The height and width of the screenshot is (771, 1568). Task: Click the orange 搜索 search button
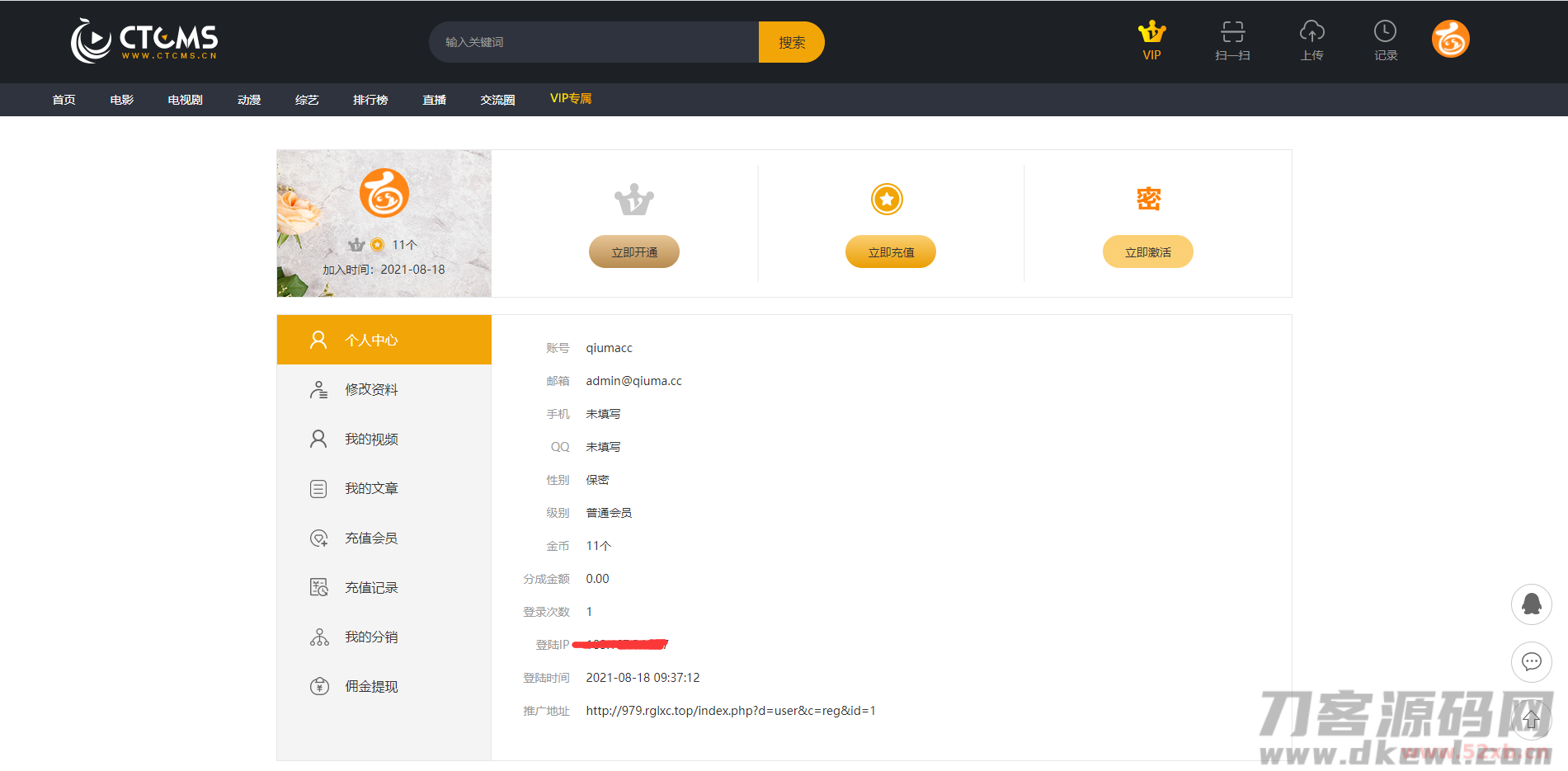791,42
